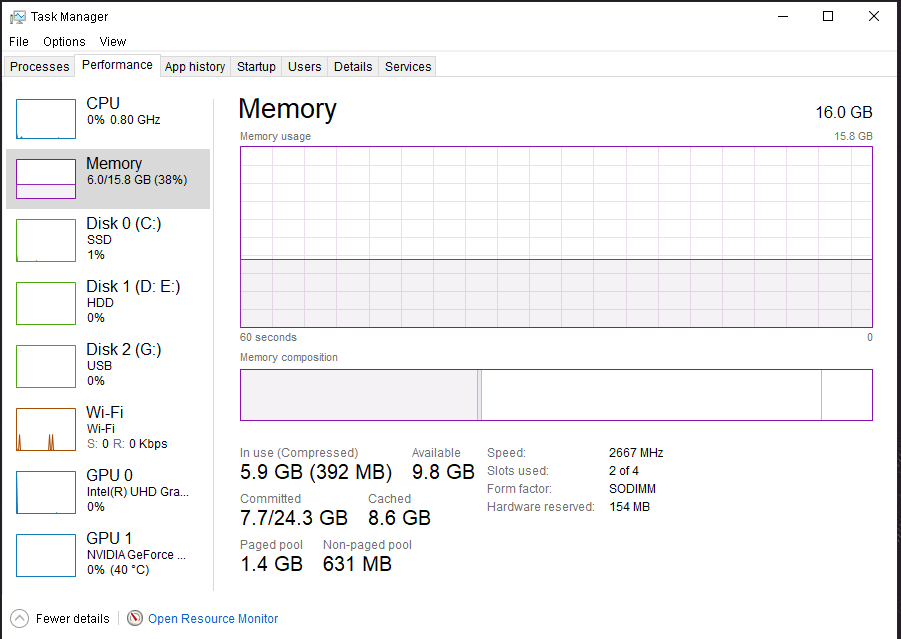Viewport: 901px width, 639px height.
Task: Open the Options menu
Action: point(64,41)
